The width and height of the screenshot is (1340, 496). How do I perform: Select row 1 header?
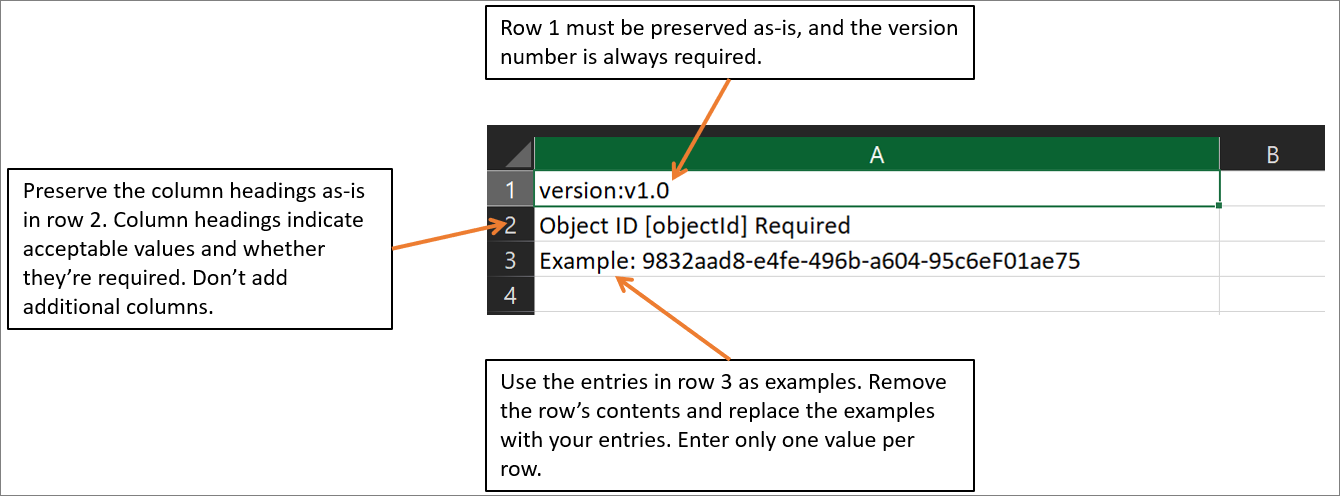(511, 189)
